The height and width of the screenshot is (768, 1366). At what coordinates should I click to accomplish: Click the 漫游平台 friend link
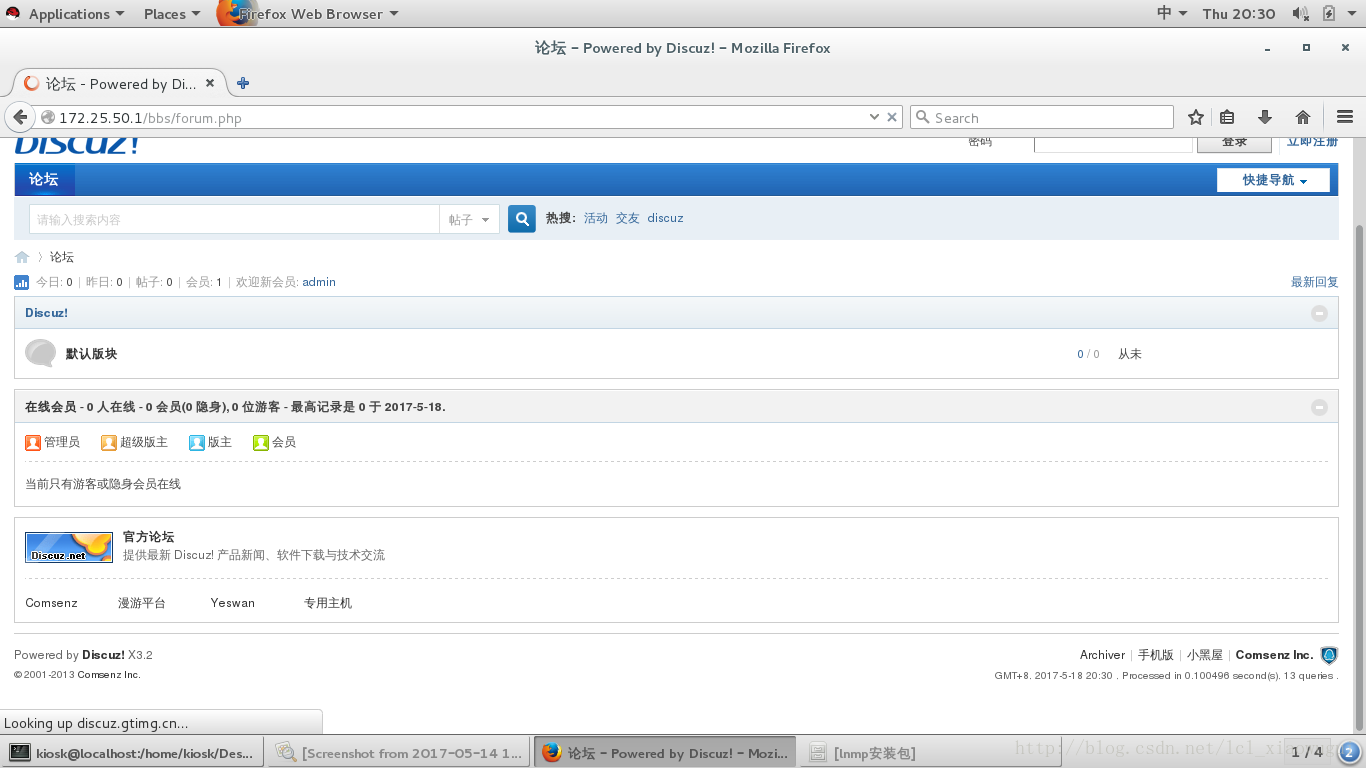[142, 603]
